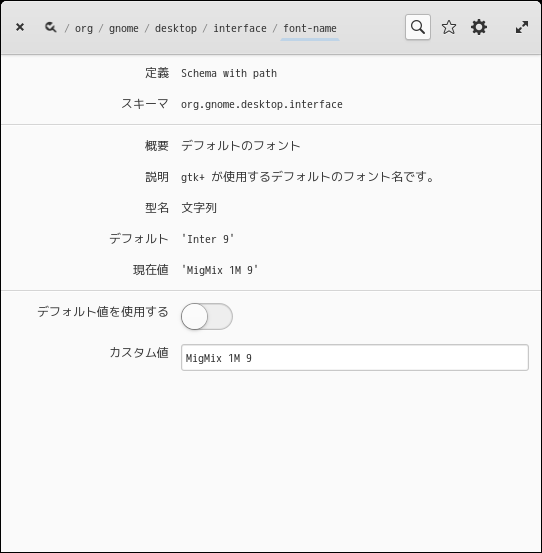Click the 'Schema with path' definition text

tap(229, 73)
